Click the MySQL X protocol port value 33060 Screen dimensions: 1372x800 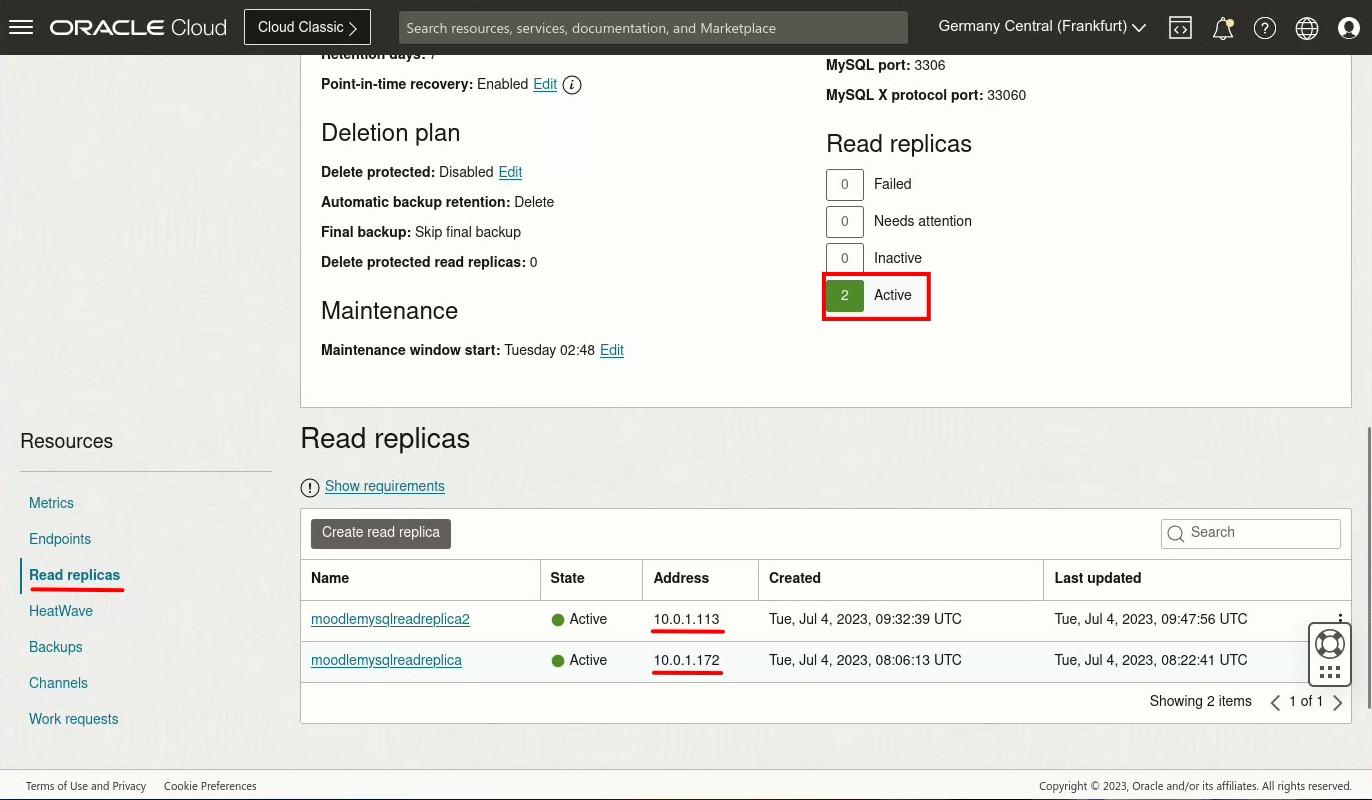coord(1006,95)
